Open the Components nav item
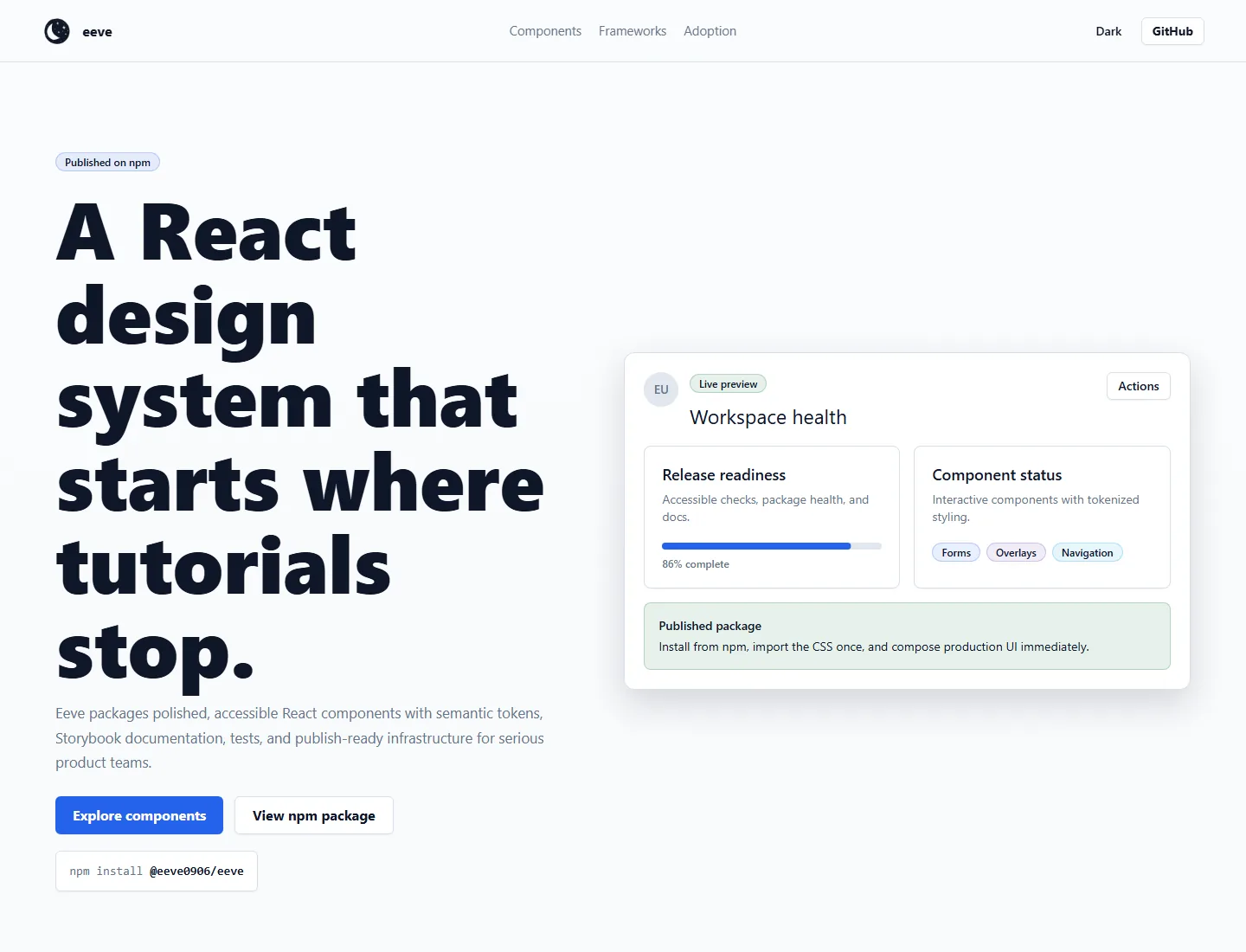The image size is (1246, 952). click(545, 31)
